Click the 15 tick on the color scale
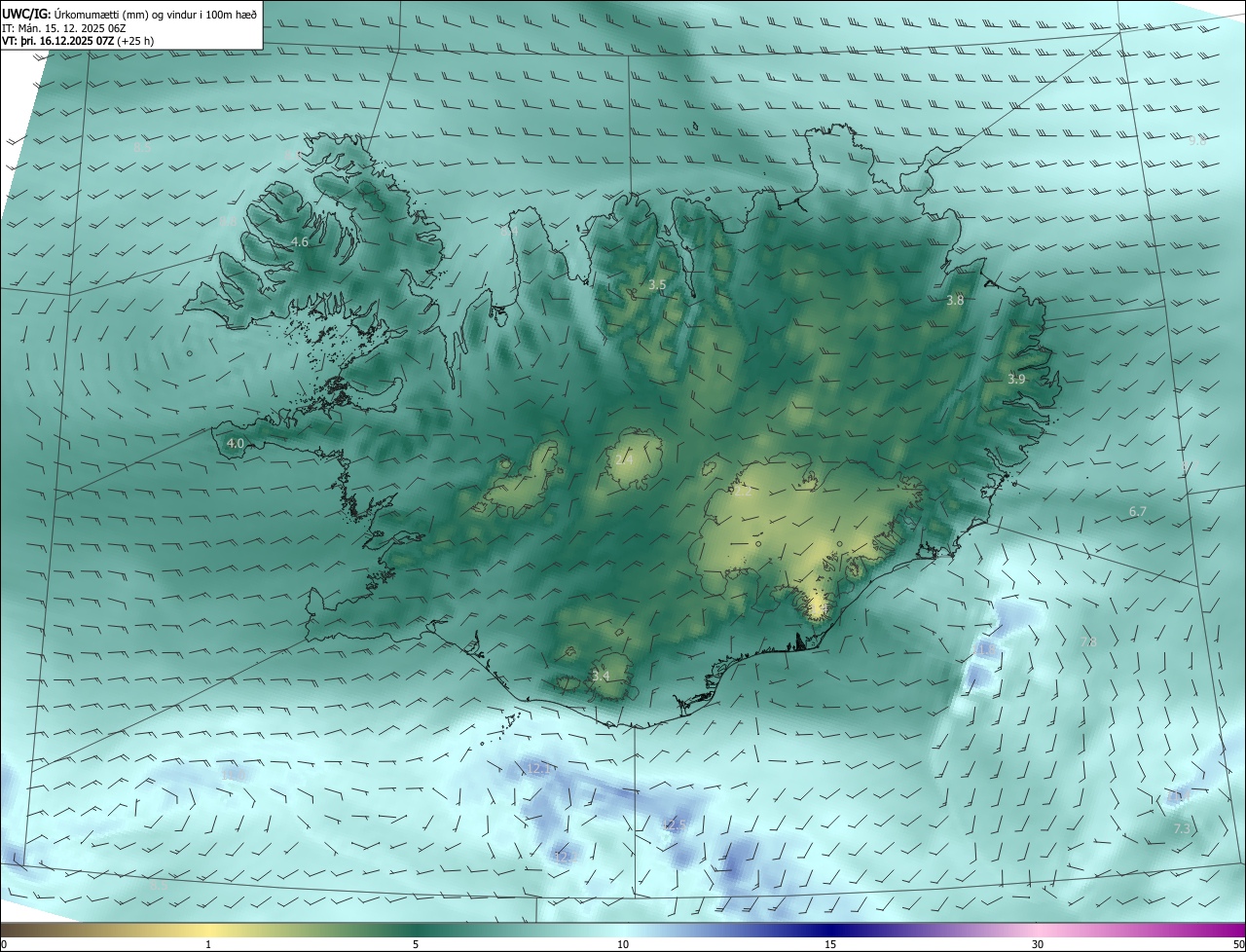1246x952 pixels. [830, 944]
